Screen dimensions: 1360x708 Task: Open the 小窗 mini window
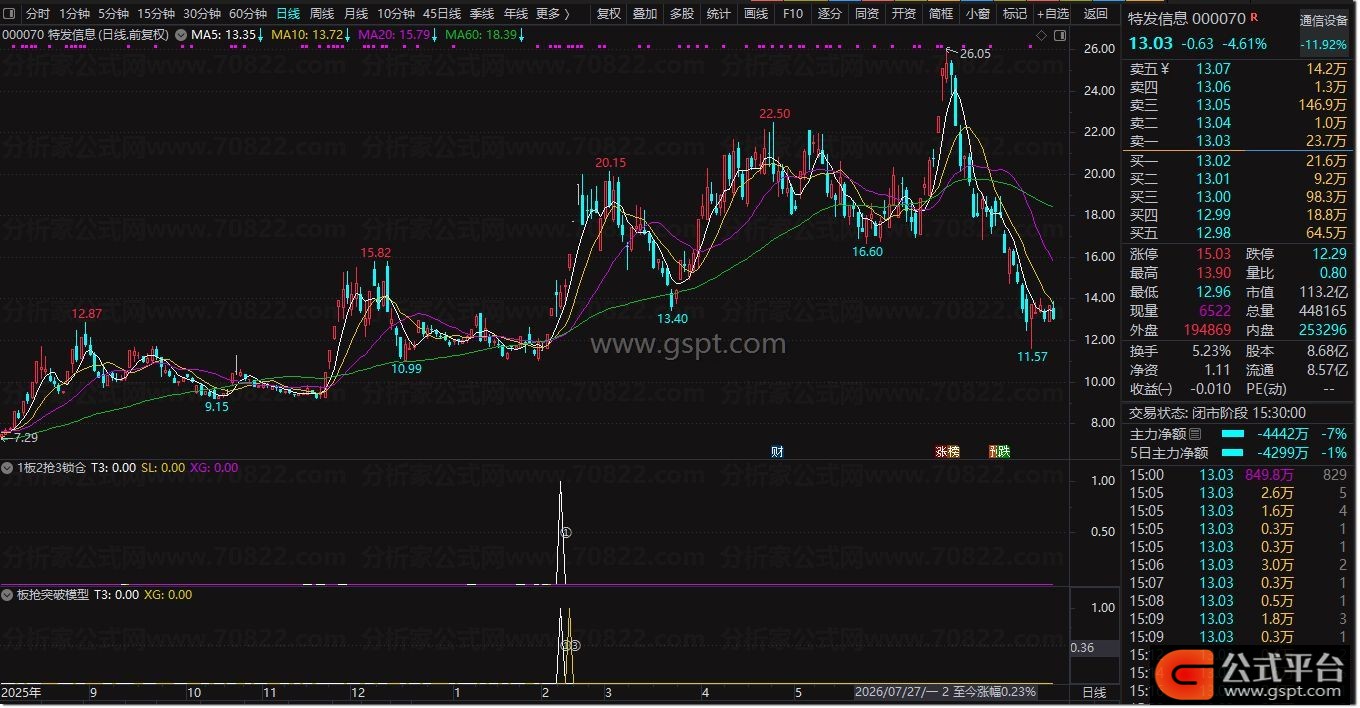(978, 14)
